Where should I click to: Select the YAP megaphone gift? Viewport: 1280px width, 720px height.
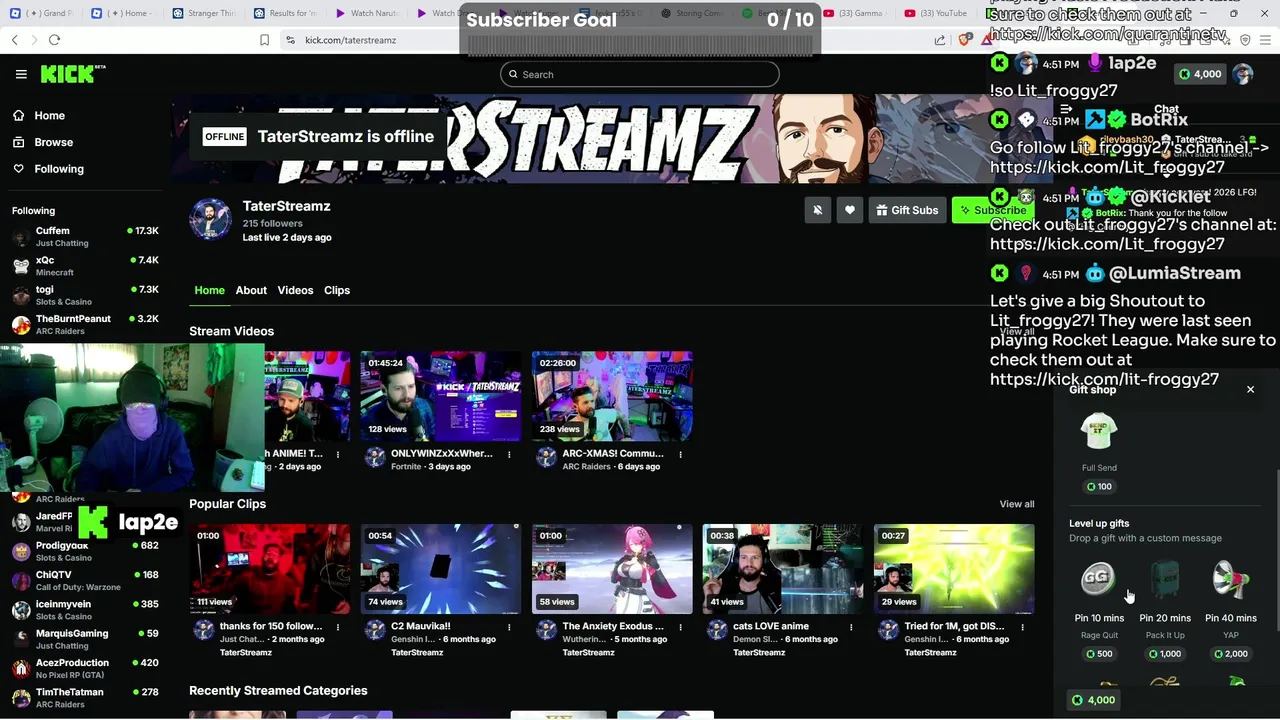click(1231, 579)
